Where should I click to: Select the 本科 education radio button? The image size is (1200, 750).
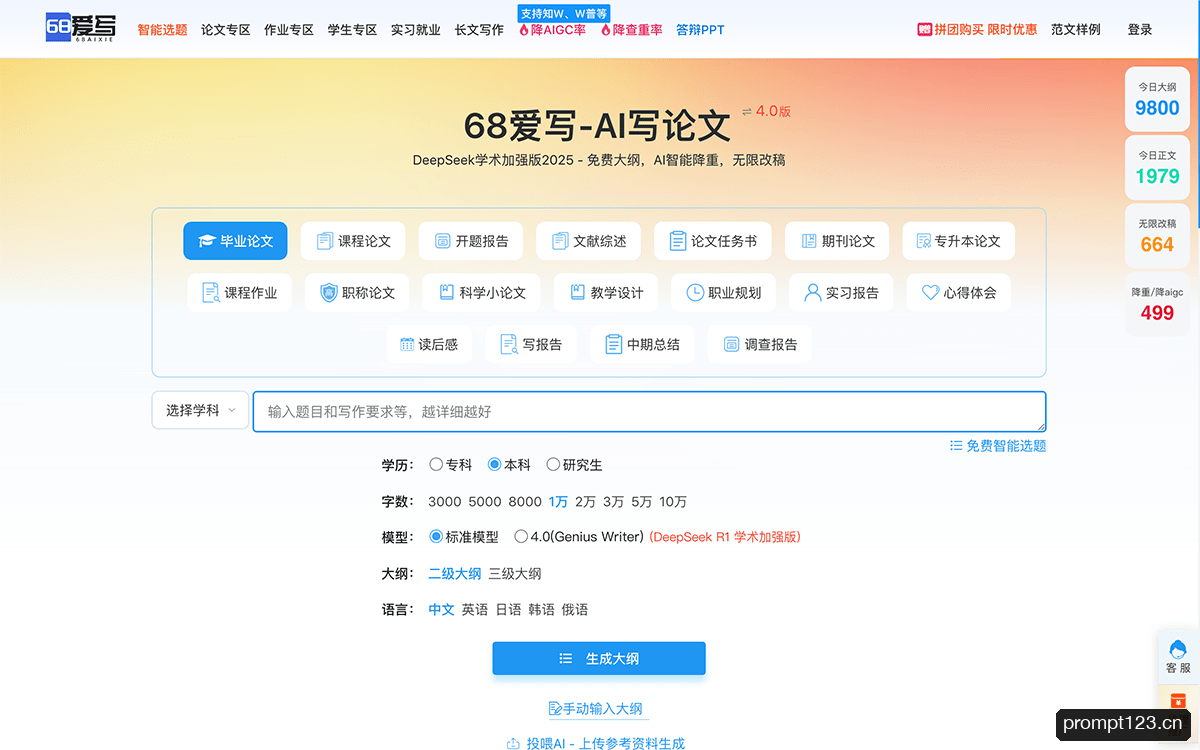pos(494,465)
